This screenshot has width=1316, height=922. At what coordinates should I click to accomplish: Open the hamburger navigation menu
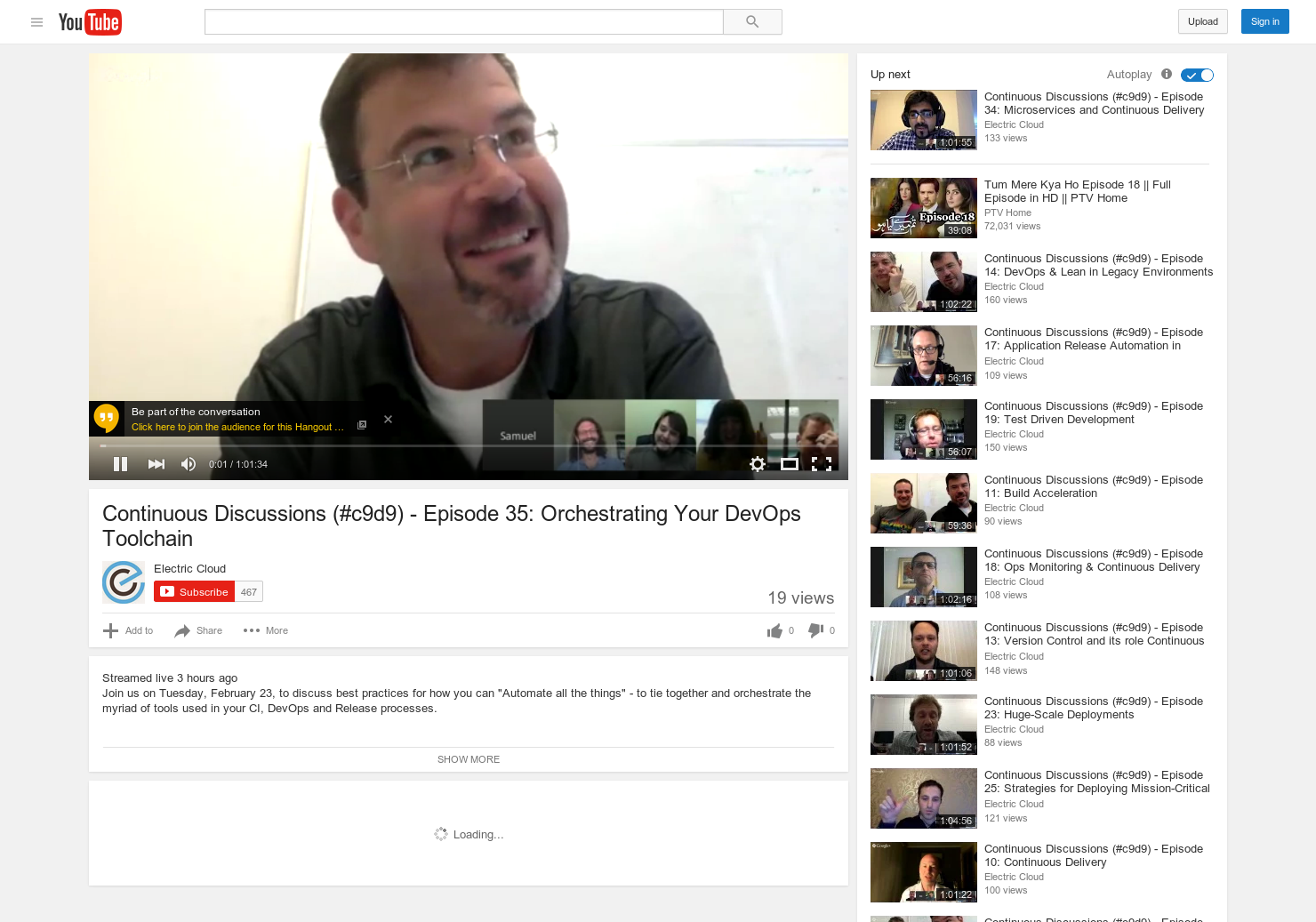click(36, 22)
